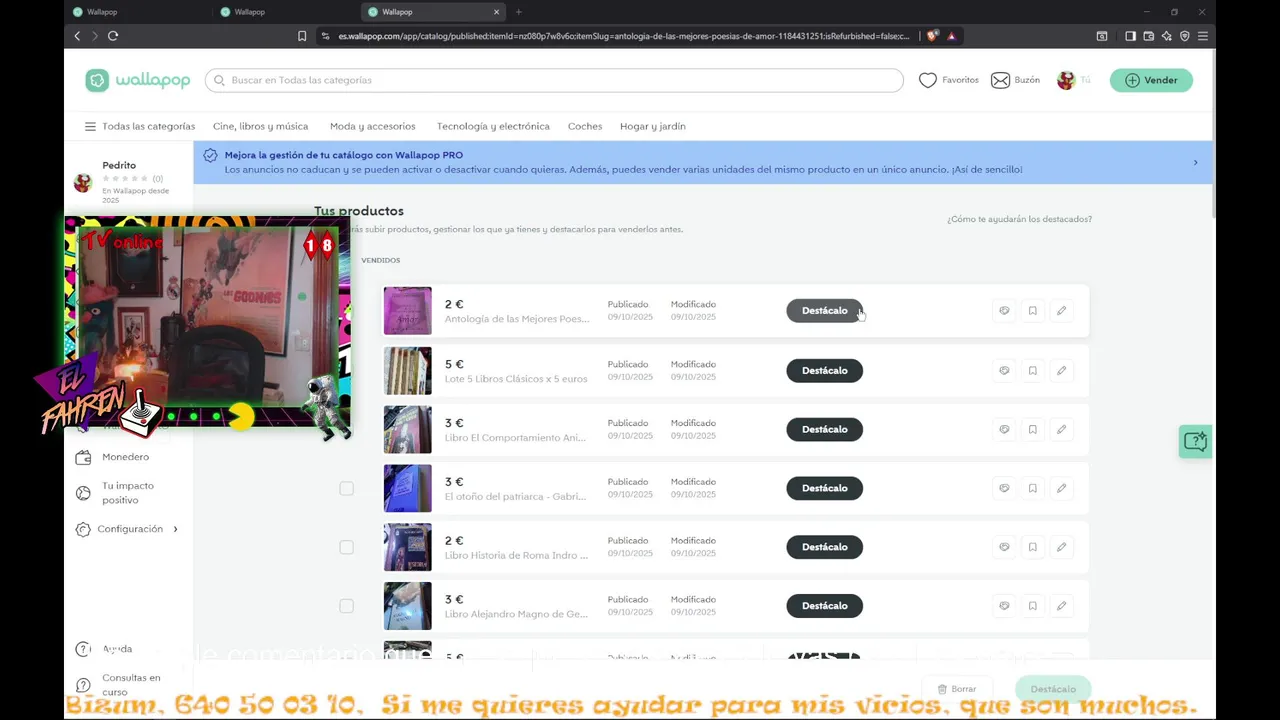Screen dimensions: 1280x720
Task: Open Favoritos heart icon
Action: click(928, 80)
